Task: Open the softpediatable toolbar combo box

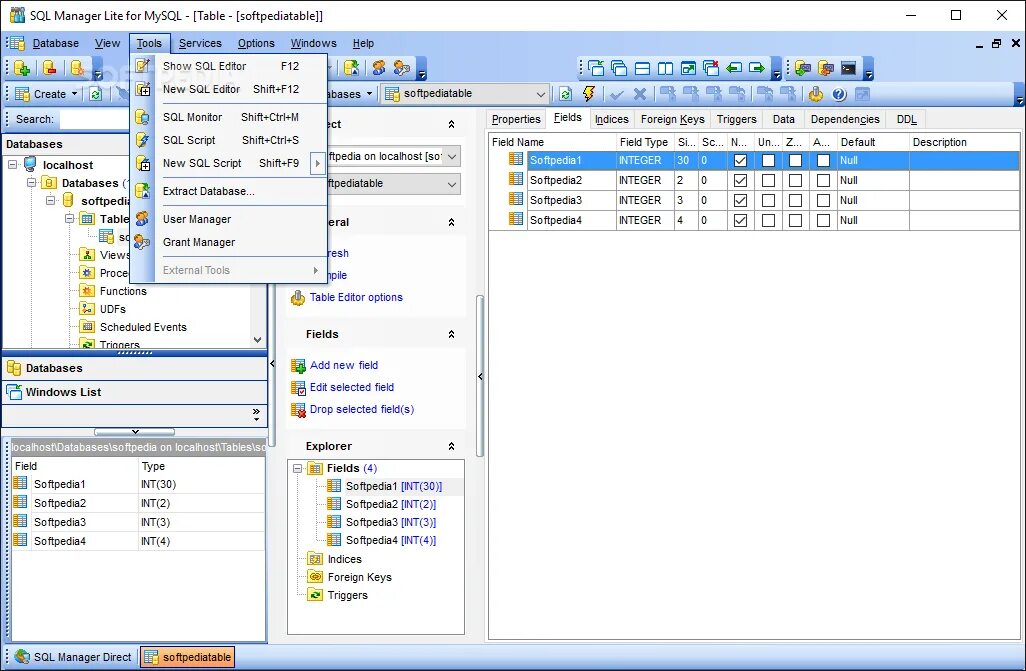Action: click(x=466, y=94)
